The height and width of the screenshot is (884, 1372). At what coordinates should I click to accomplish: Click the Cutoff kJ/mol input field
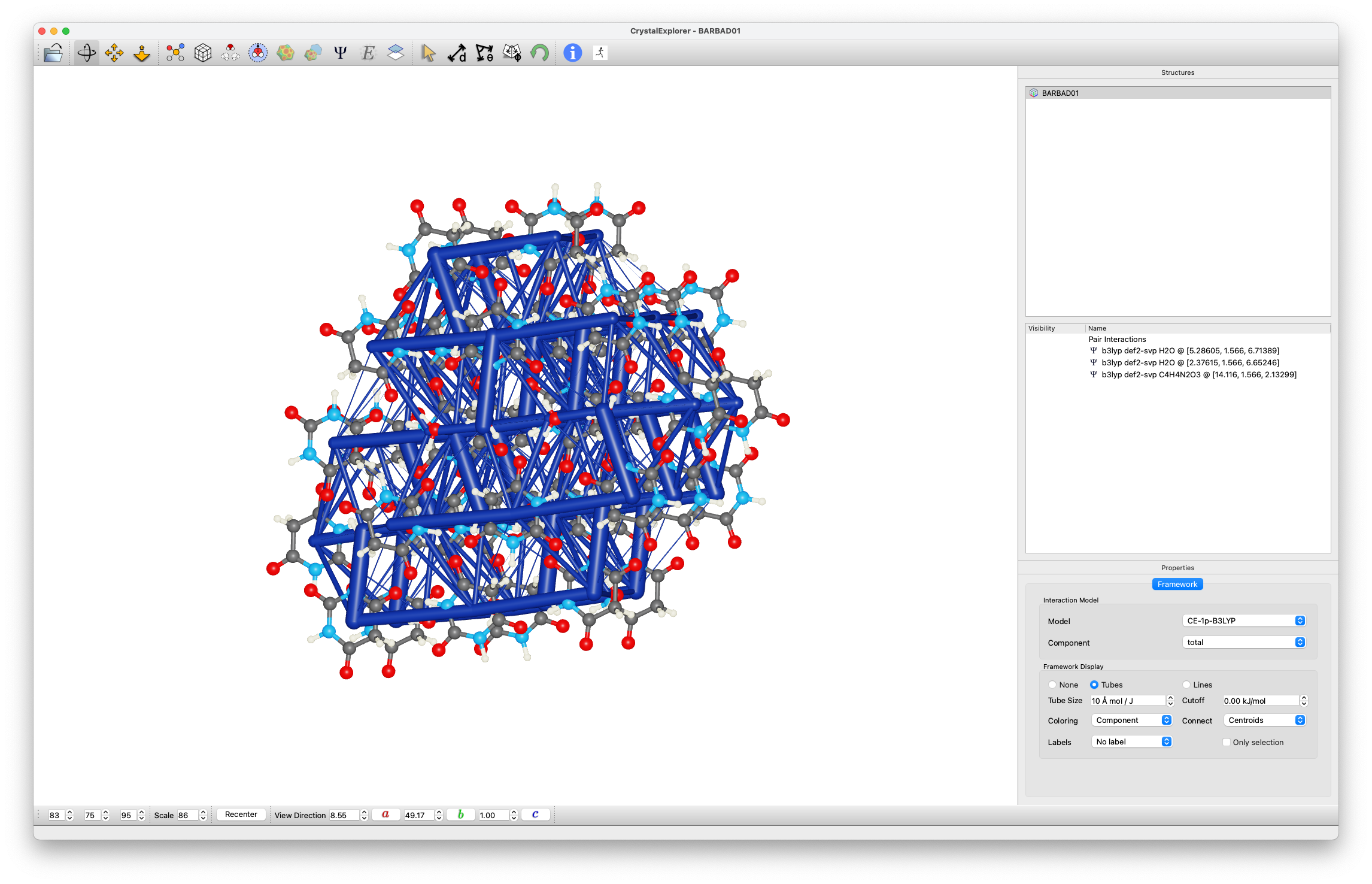(x=1259, y=701)
